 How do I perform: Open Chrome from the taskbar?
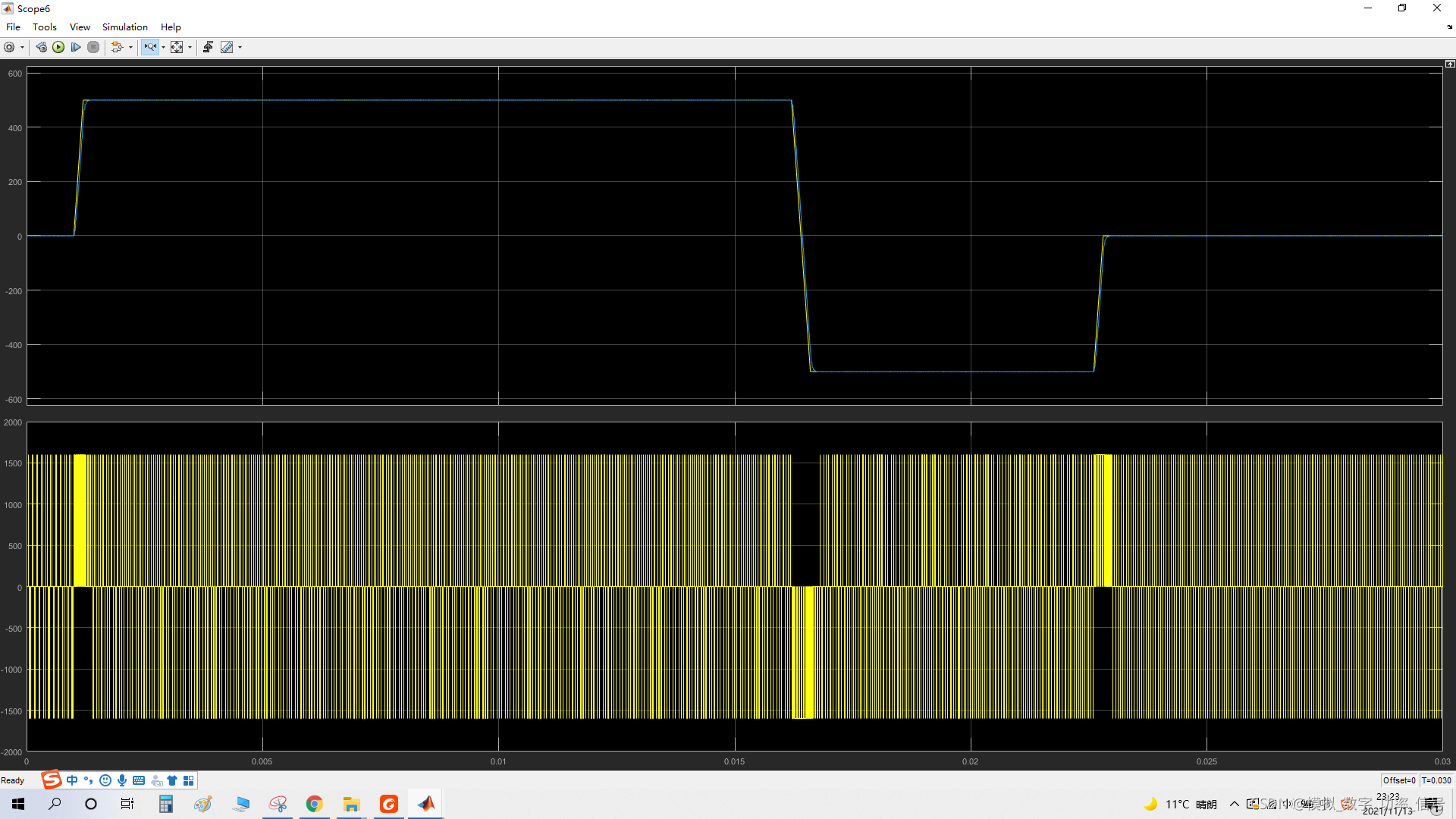pyautogui.click(x=314, y=804)
